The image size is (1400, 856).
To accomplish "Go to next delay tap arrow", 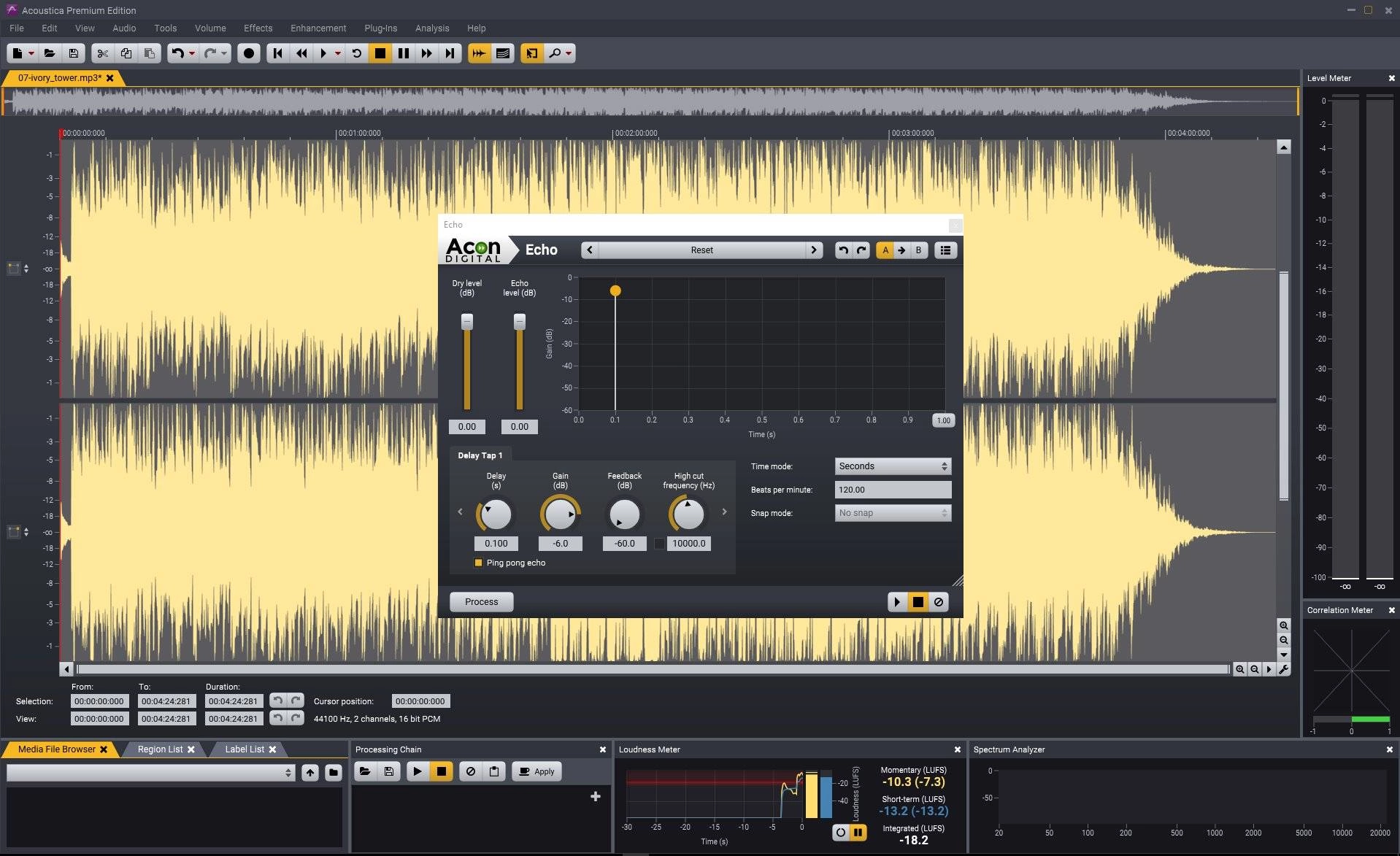I will [x=724, y=512].
